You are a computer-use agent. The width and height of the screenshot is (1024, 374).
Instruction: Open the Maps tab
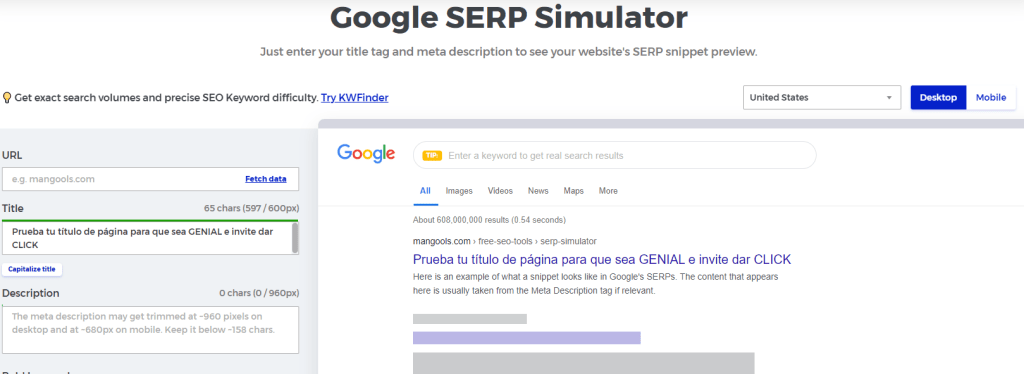[x=573, y=191]
